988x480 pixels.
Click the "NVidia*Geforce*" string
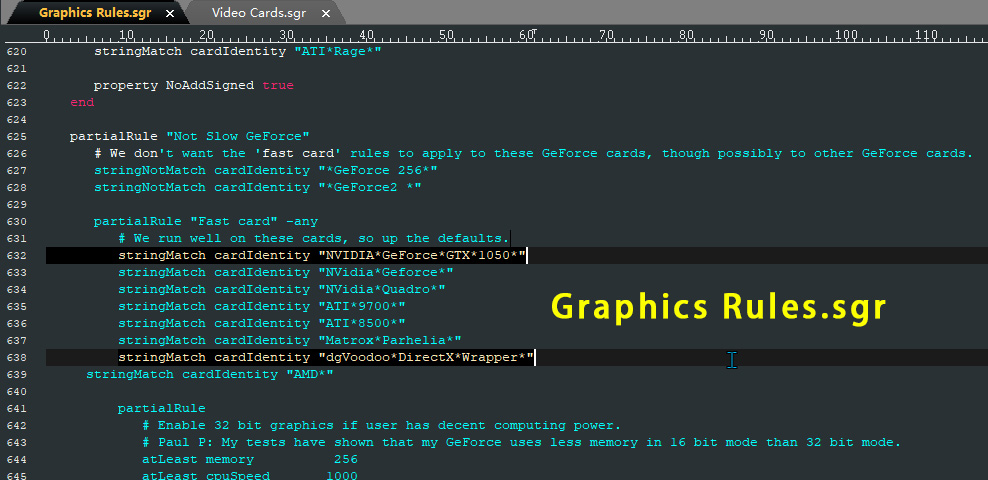386,272
